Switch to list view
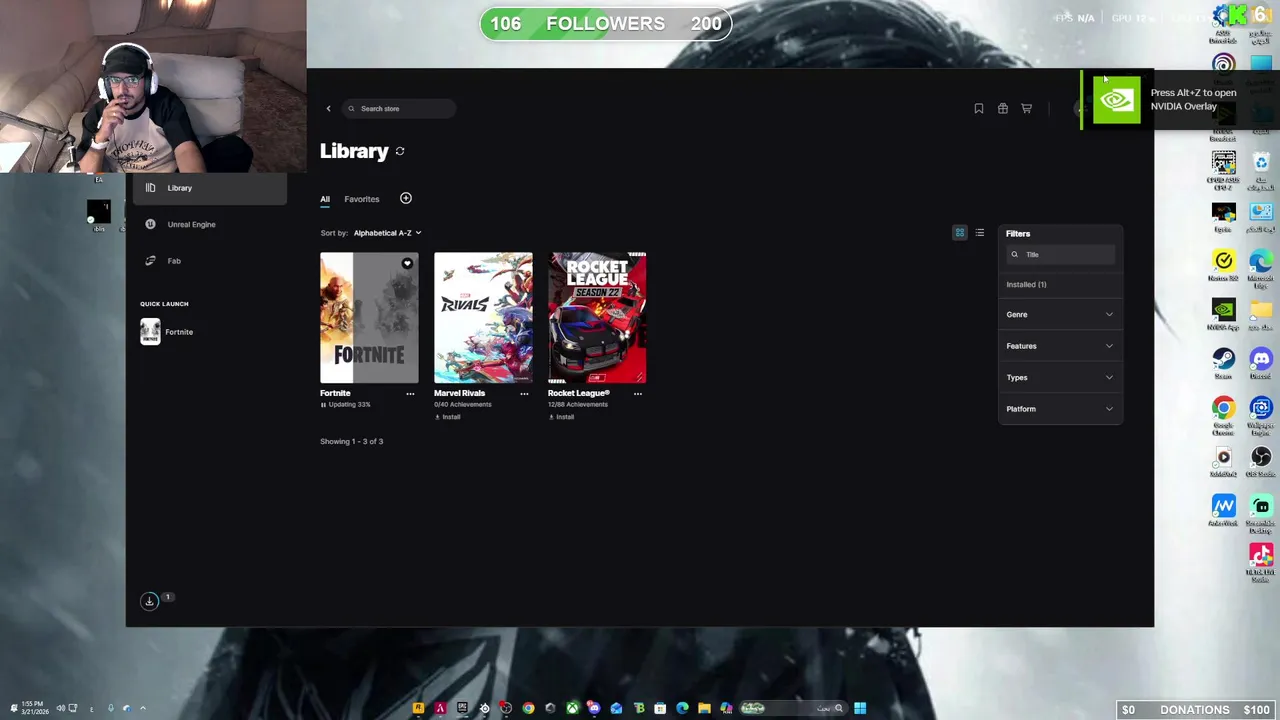 click(x=980, y=233)
